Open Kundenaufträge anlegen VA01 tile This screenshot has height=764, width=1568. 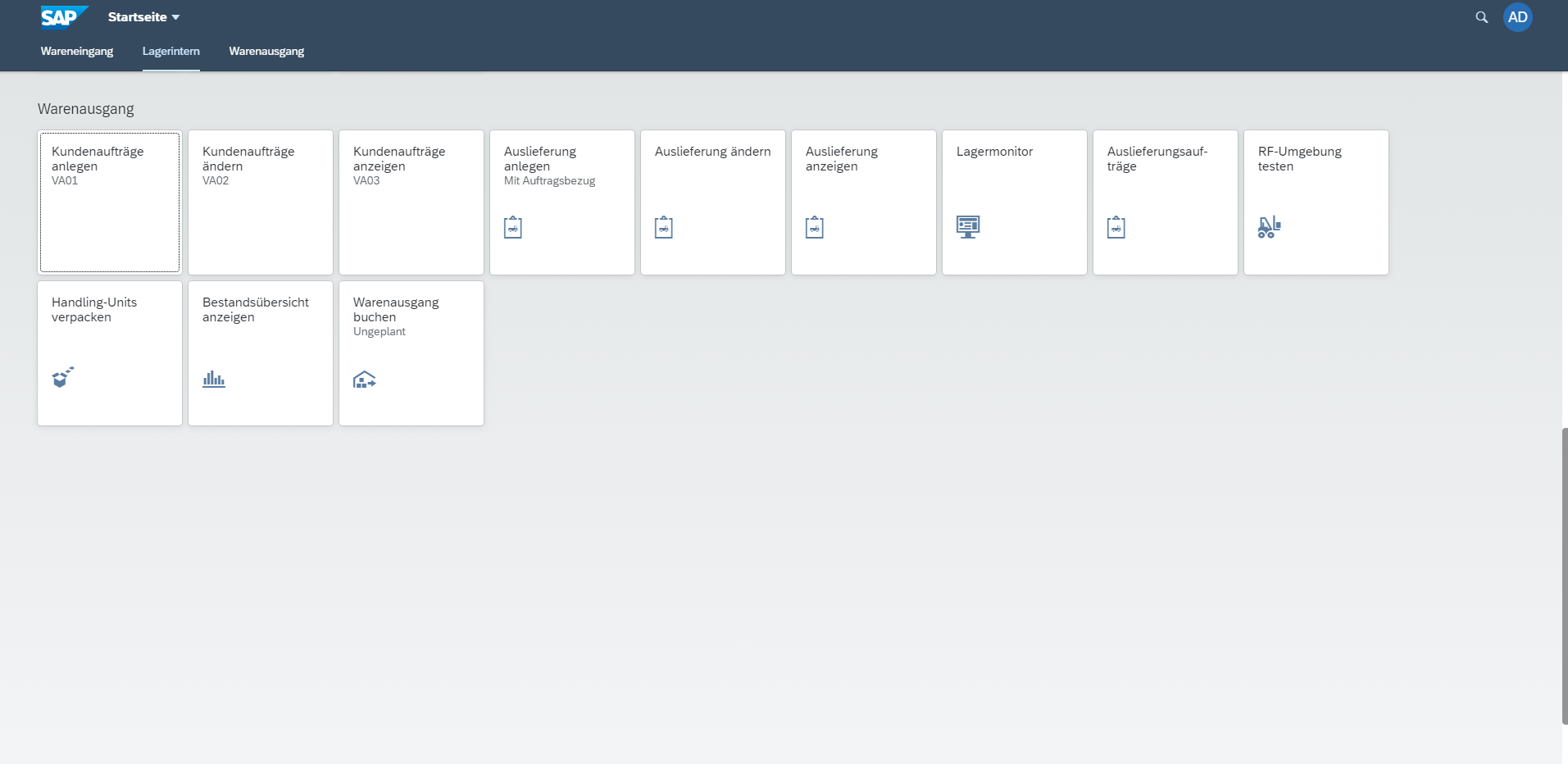tap(110, 202)
